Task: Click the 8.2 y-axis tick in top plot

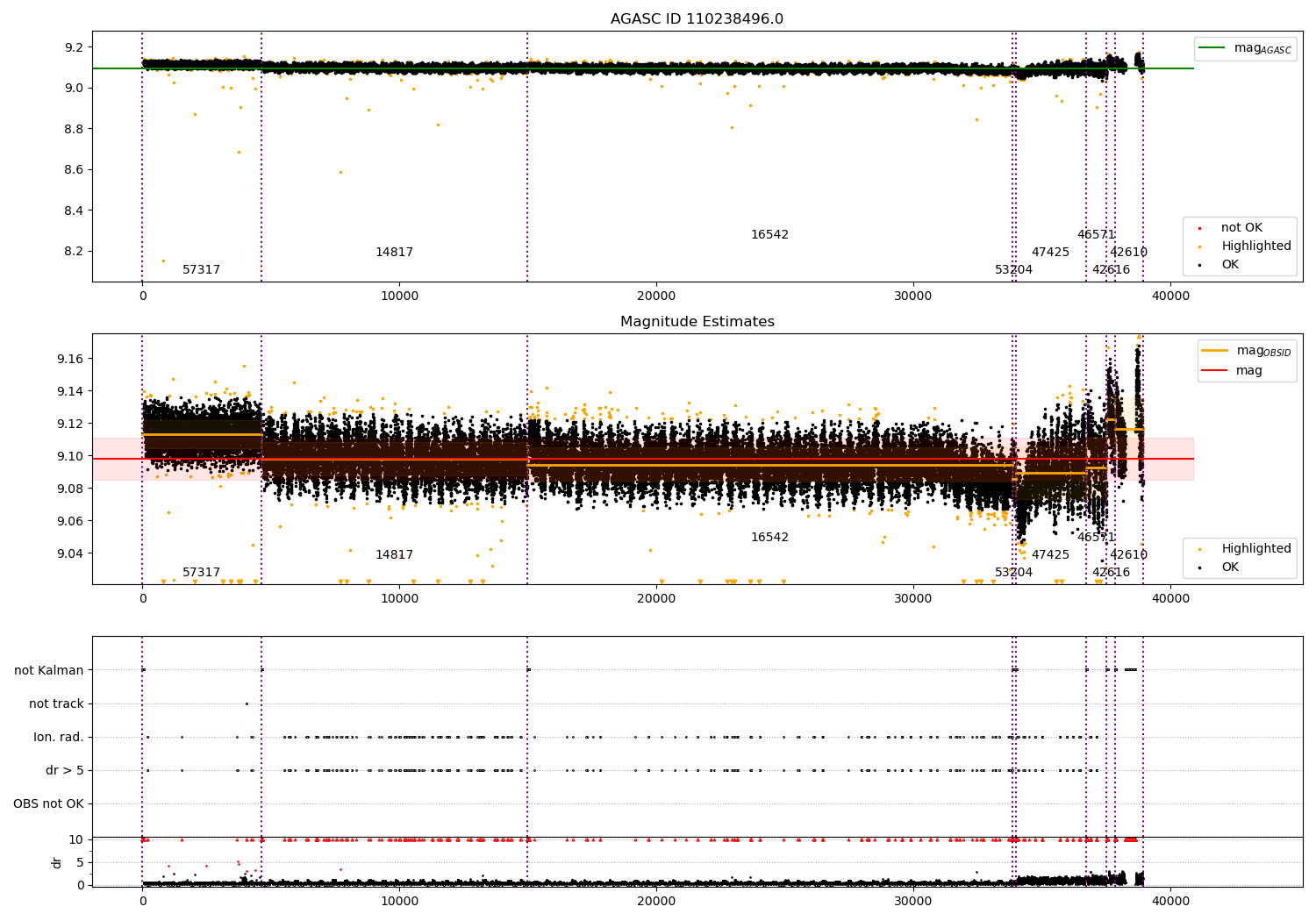Action: [75, 252]
